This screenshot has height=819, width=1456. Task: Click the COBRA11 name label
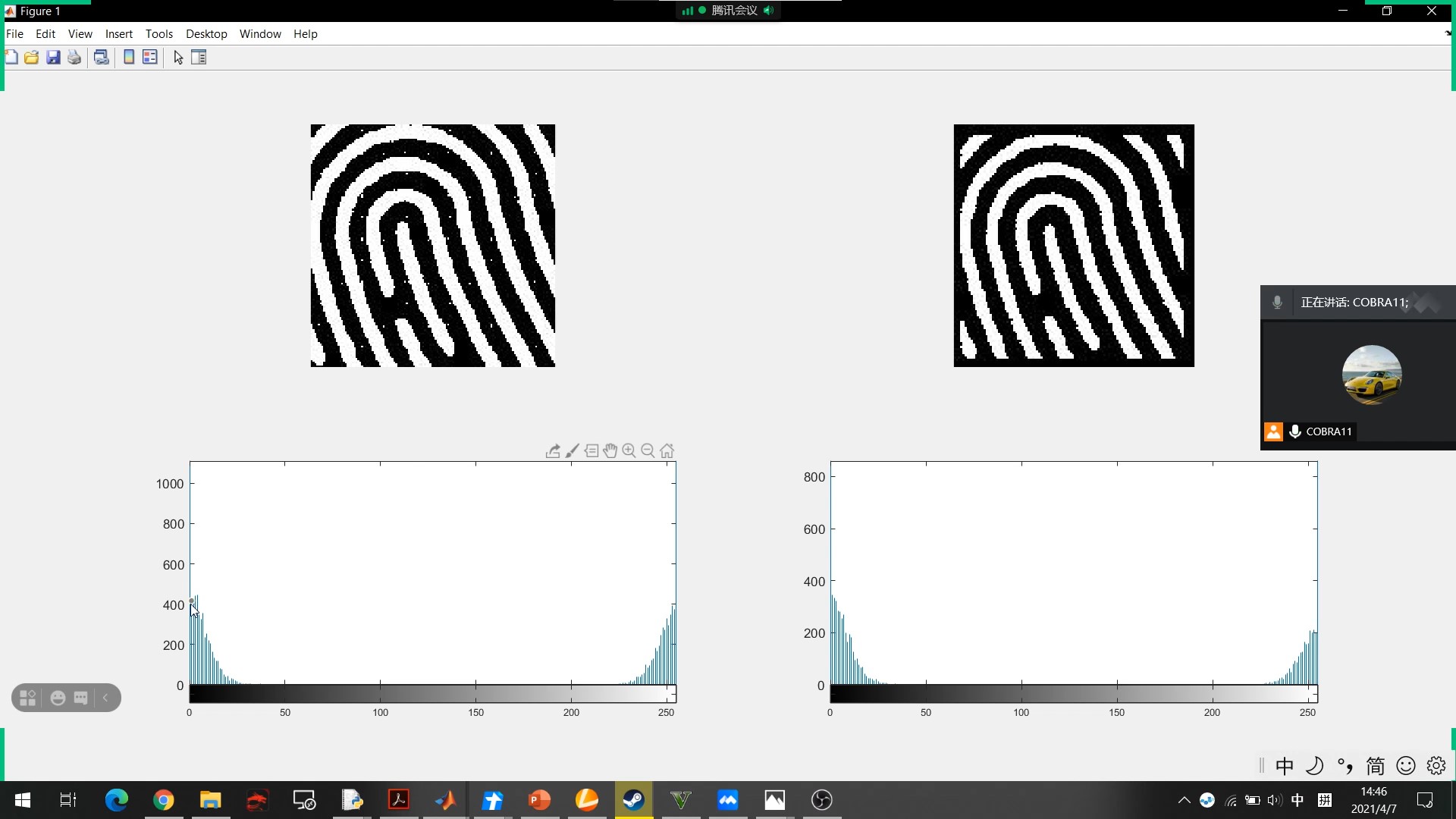click(1329, 431)
